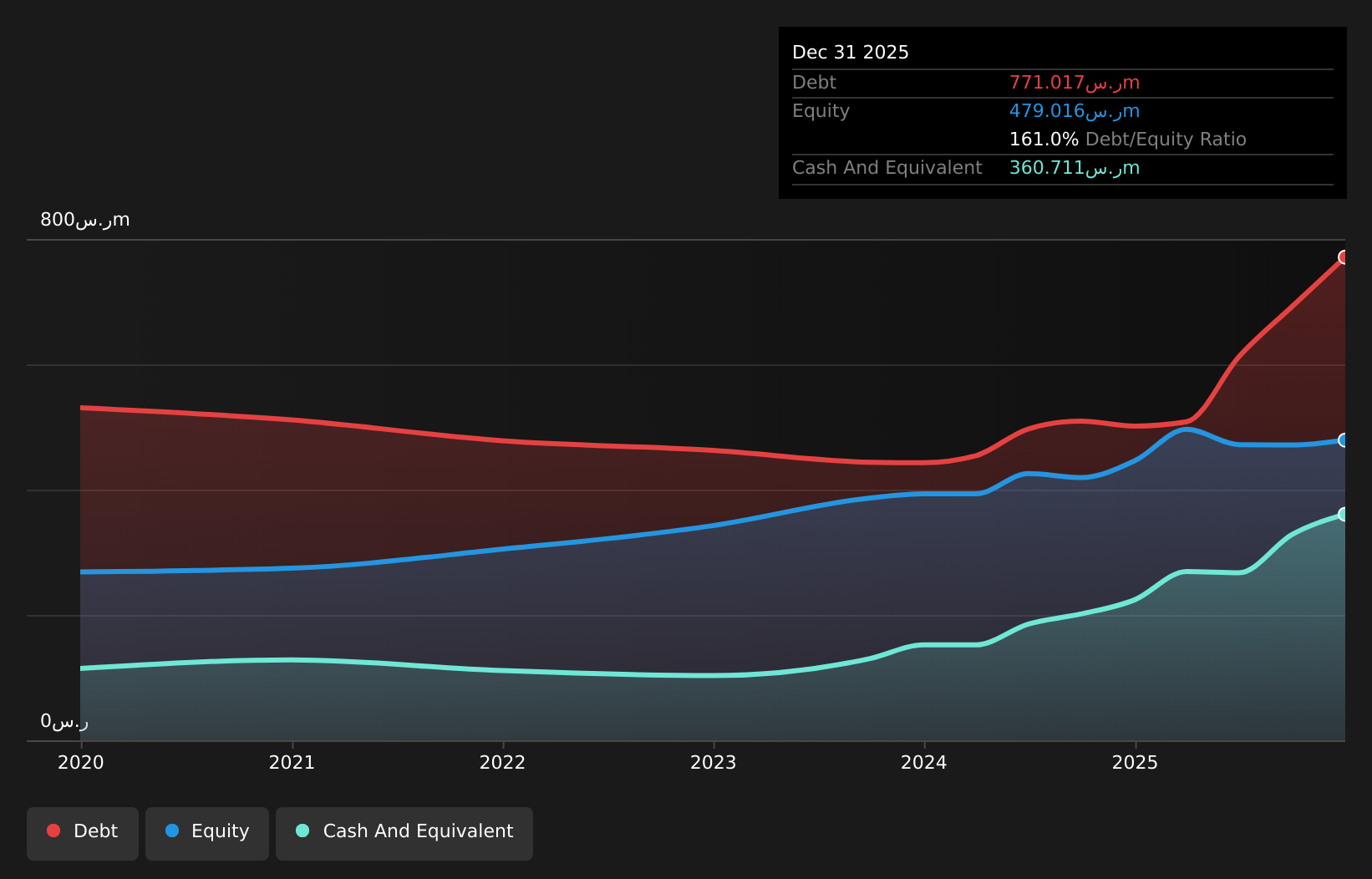The image size is (1372, 879).
Task: Click the 800m y-axis label
Action: (84, 219)
